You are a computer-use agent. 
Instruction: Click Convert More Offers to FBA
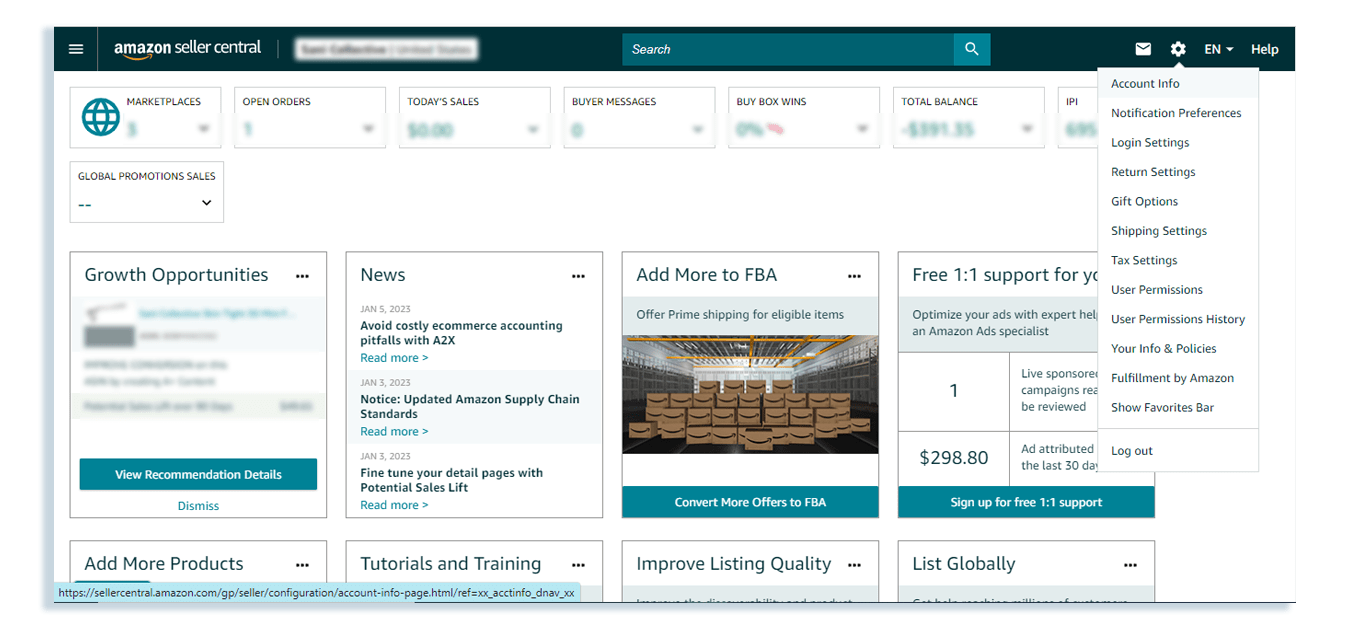pos(750,502)
